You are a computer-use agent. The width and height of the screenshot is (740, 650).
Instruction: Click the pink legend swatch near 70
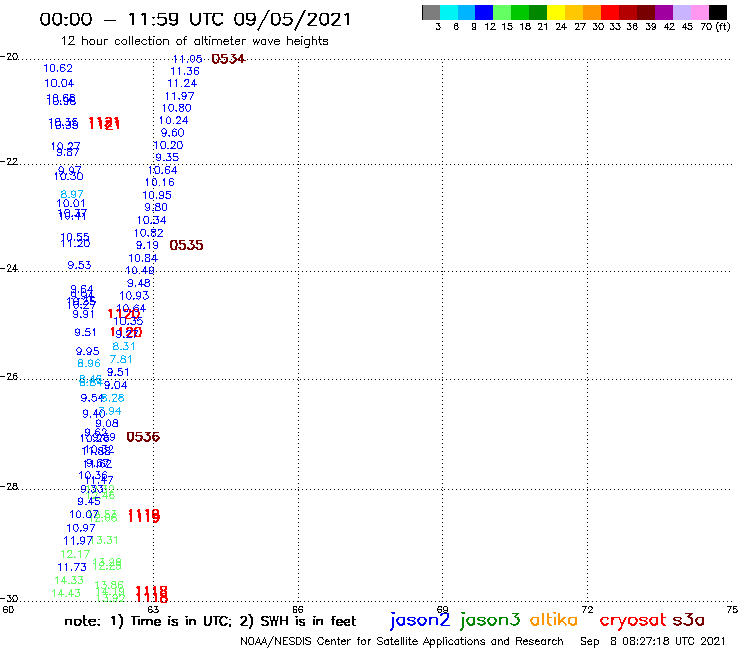click(699, 13)
